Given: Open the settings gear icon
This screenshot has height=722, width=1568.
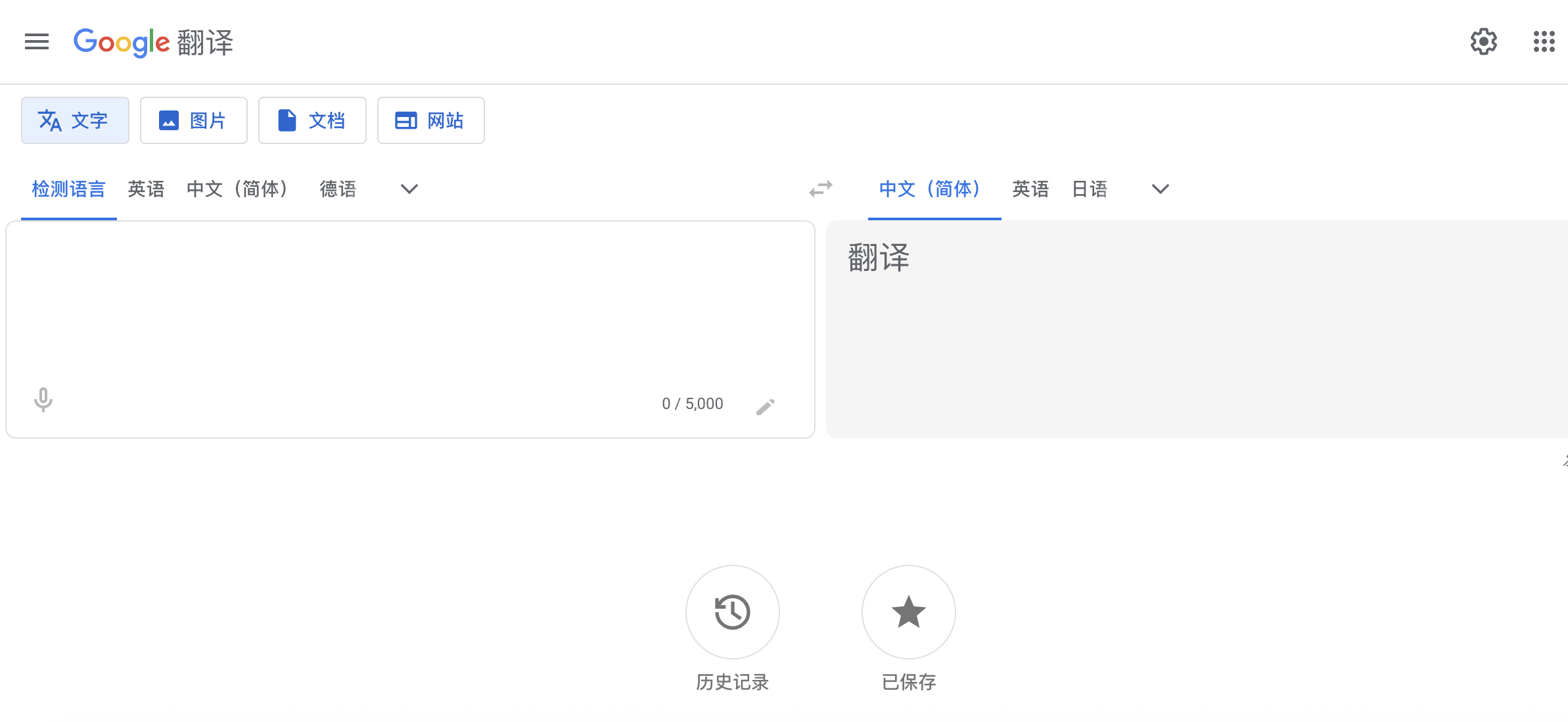Looking at the screenshot, I should pos(1483,41).
